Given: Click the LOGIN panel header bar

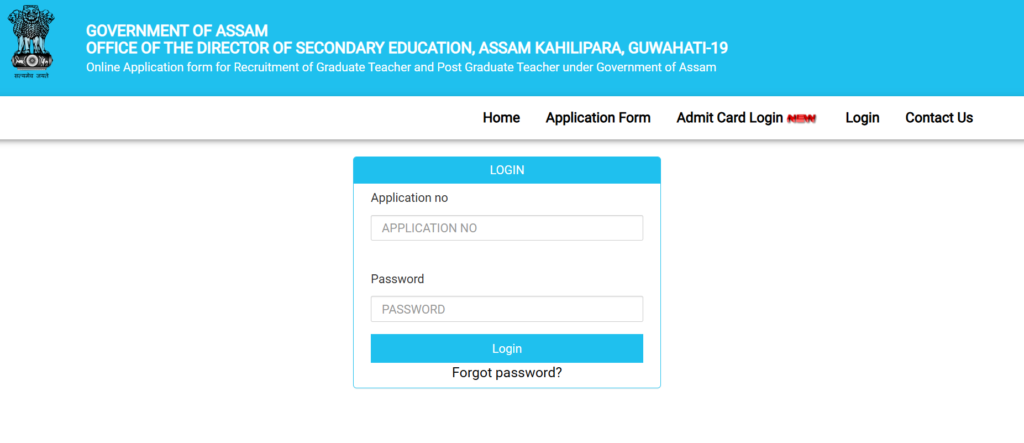Looking at the screenshot, I should click(507, 170).
